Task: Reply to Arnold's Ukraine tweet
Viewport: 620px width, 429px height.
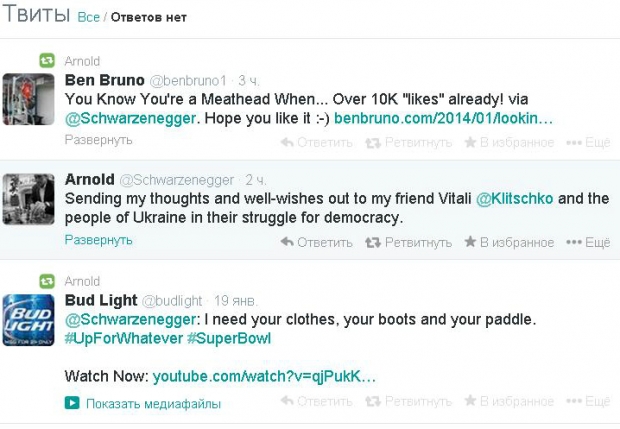Action: pyautogui.click(x=316, y=242)
